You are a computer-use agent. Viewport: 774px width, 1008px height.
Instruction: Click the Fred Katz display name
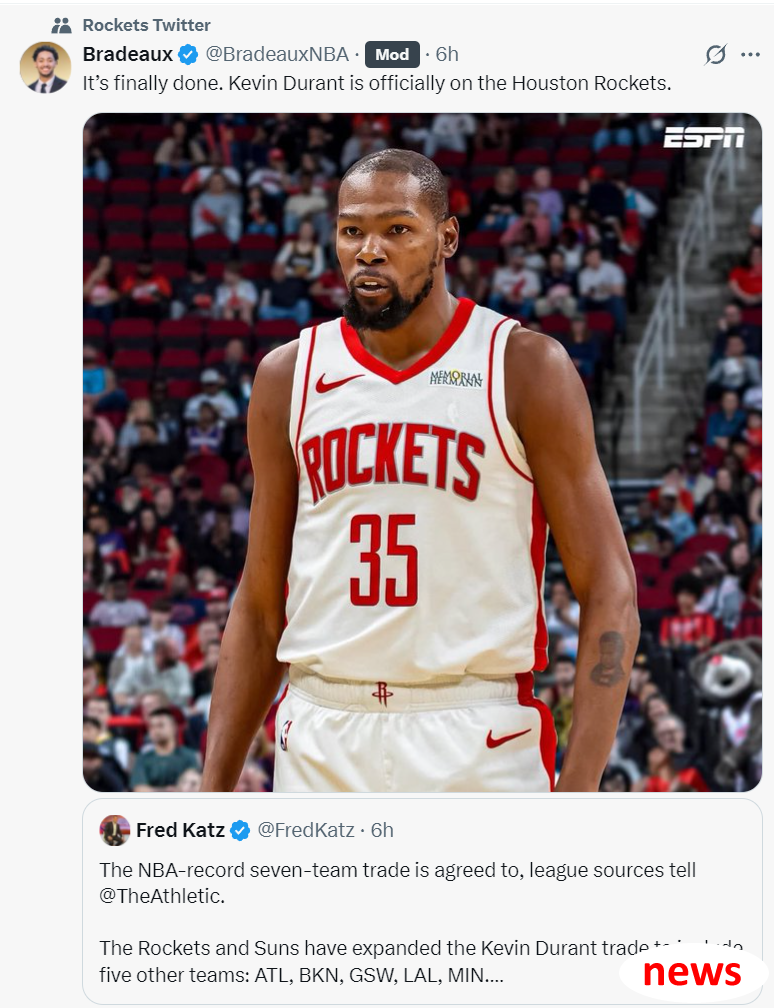point(180,830)
